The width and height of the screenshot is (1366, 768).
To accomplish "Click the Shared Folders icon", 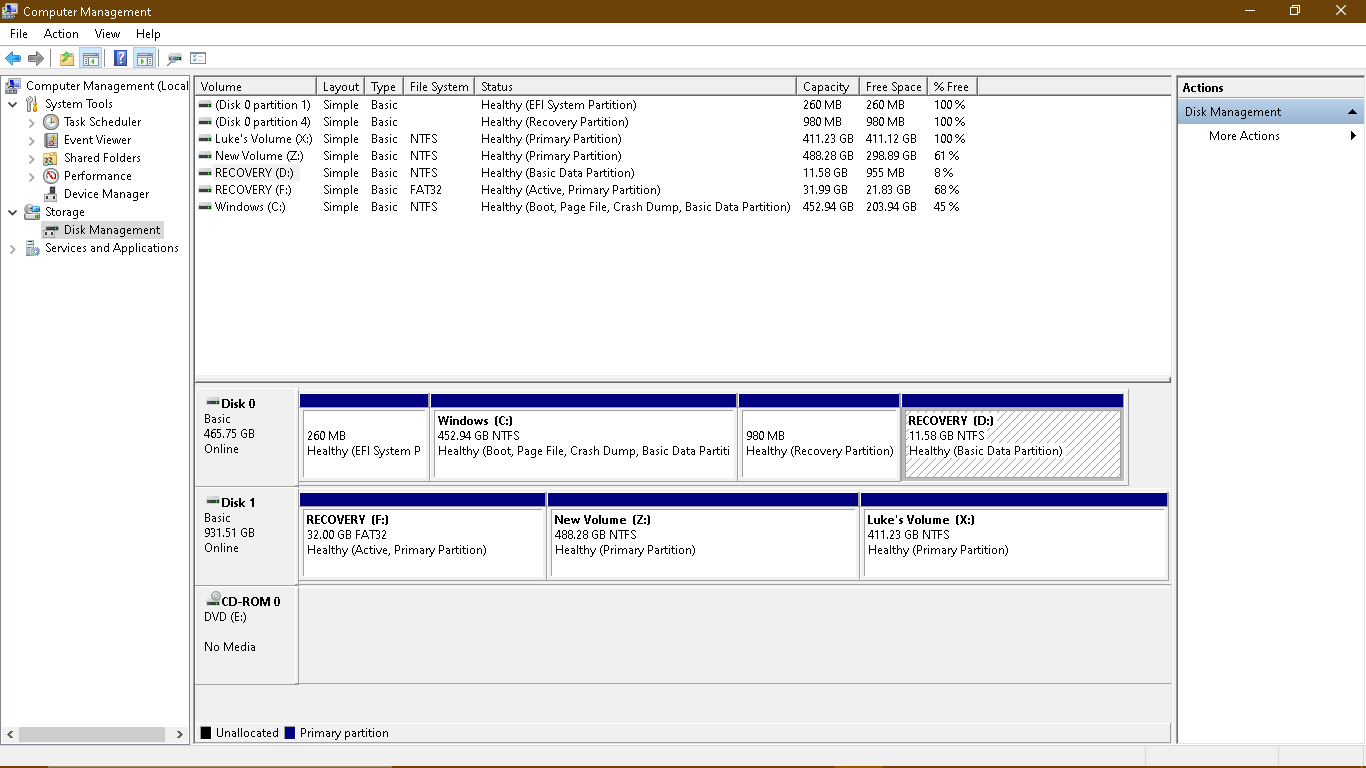I will point(51,158).
